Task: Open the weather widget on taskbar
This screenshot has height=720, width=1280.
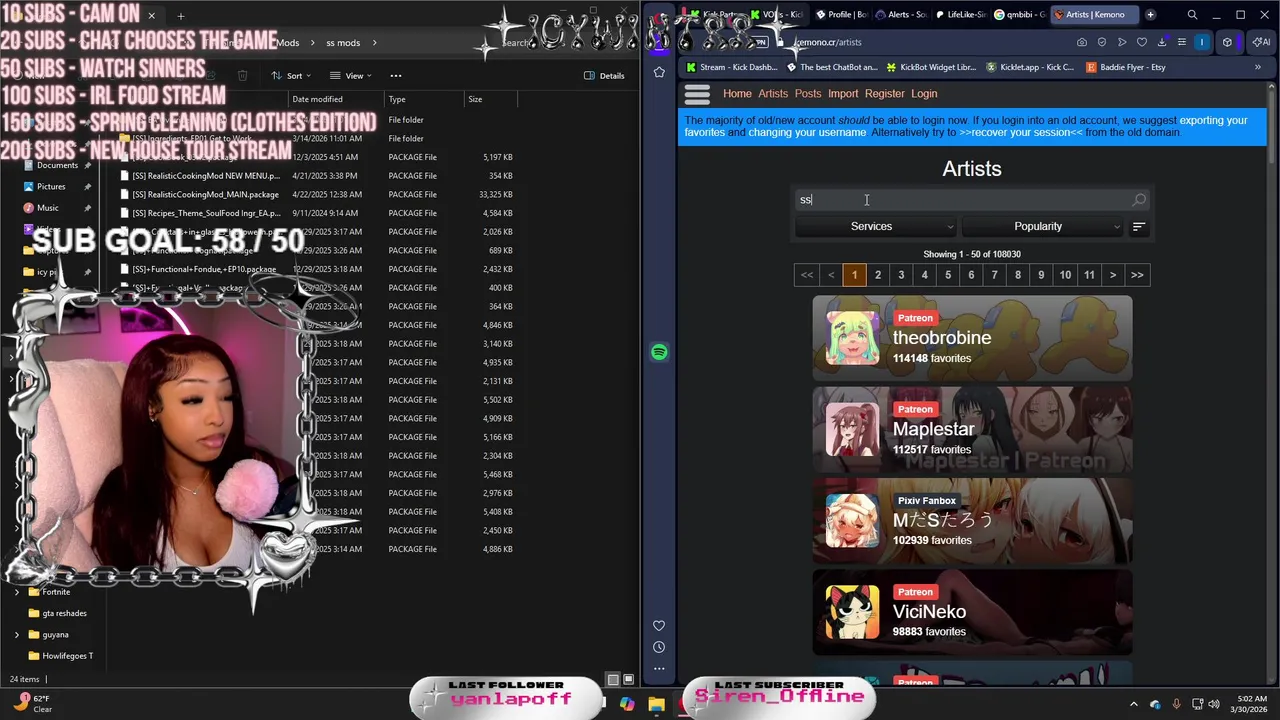Action: click(32, 703)
